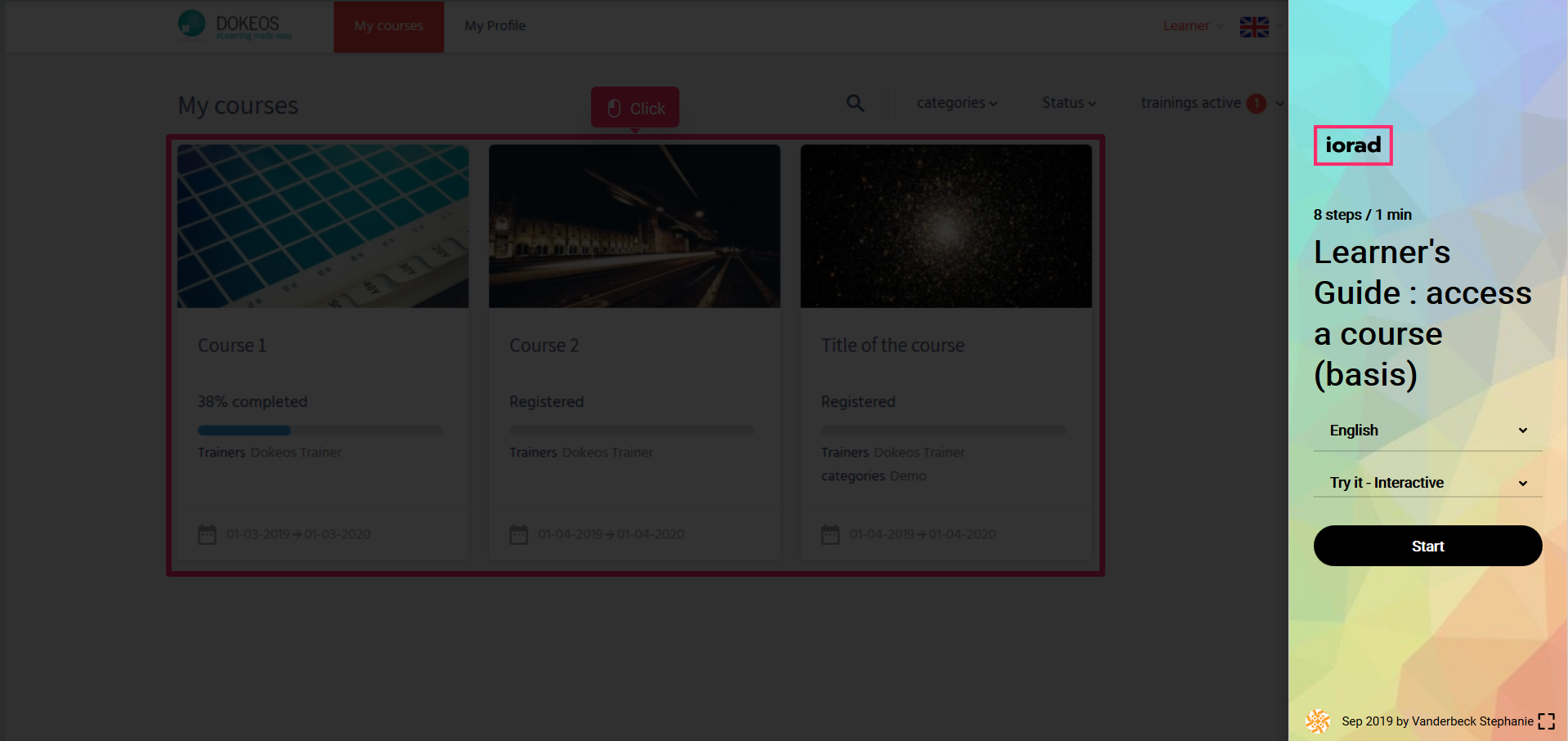The width and height of the screenshot is (1568, 741).
Task: Open the course search magnifier icon
Action: coord(855,104)
